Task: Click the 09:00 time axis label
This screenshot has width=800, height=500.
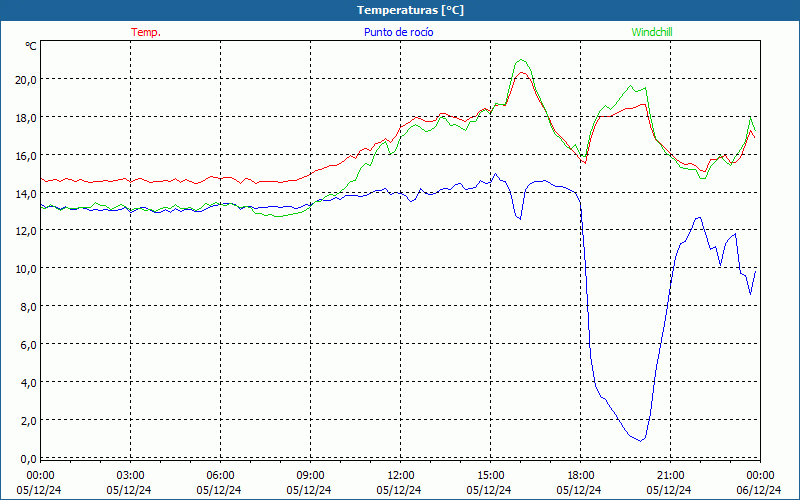Action: click(310, 476)
